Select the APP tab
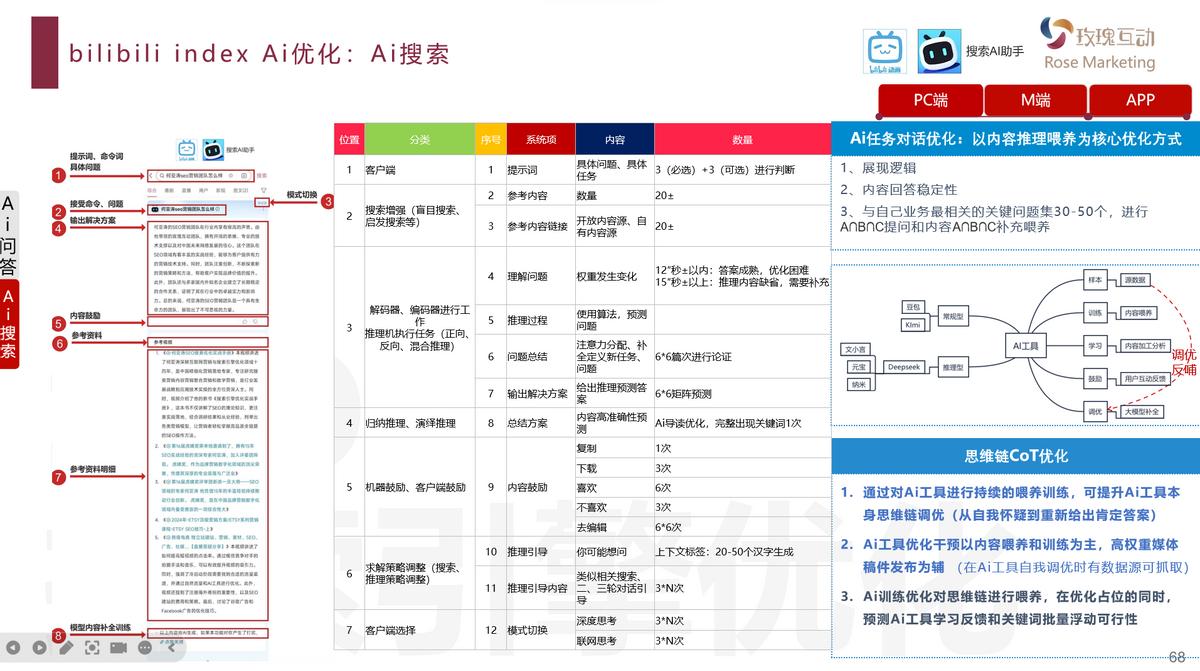The width and height of the screenshot is (1200, 671). click(x=1140, y=100)
